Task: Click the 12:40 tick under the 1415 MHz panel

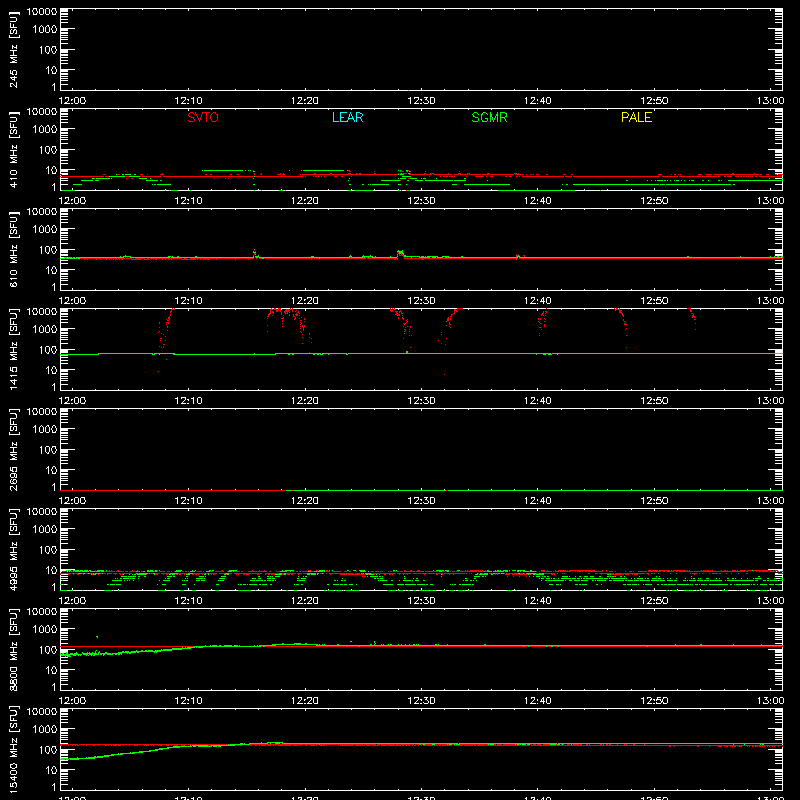Action: pos(538,401)
